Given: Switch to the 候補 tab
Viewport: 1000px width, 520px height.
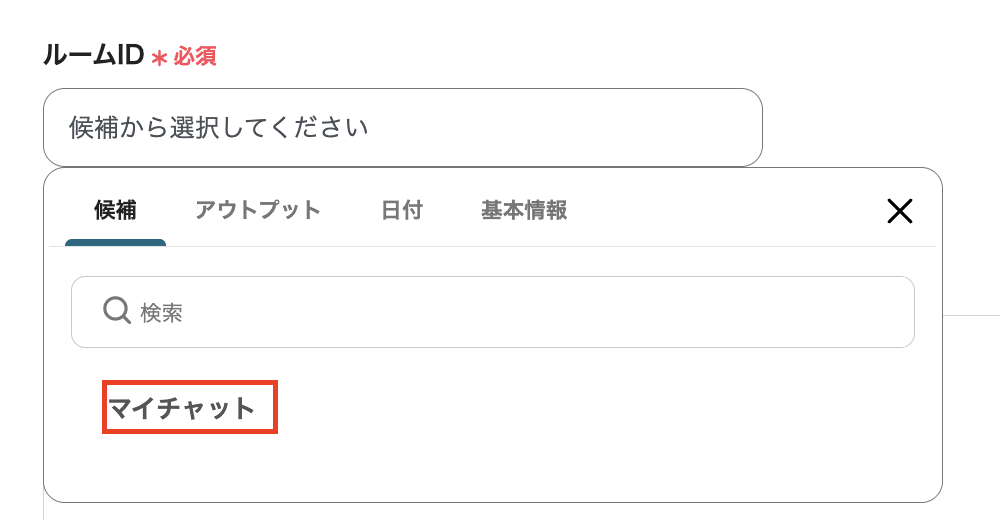Looking at the screenshot, I should 115,210.
